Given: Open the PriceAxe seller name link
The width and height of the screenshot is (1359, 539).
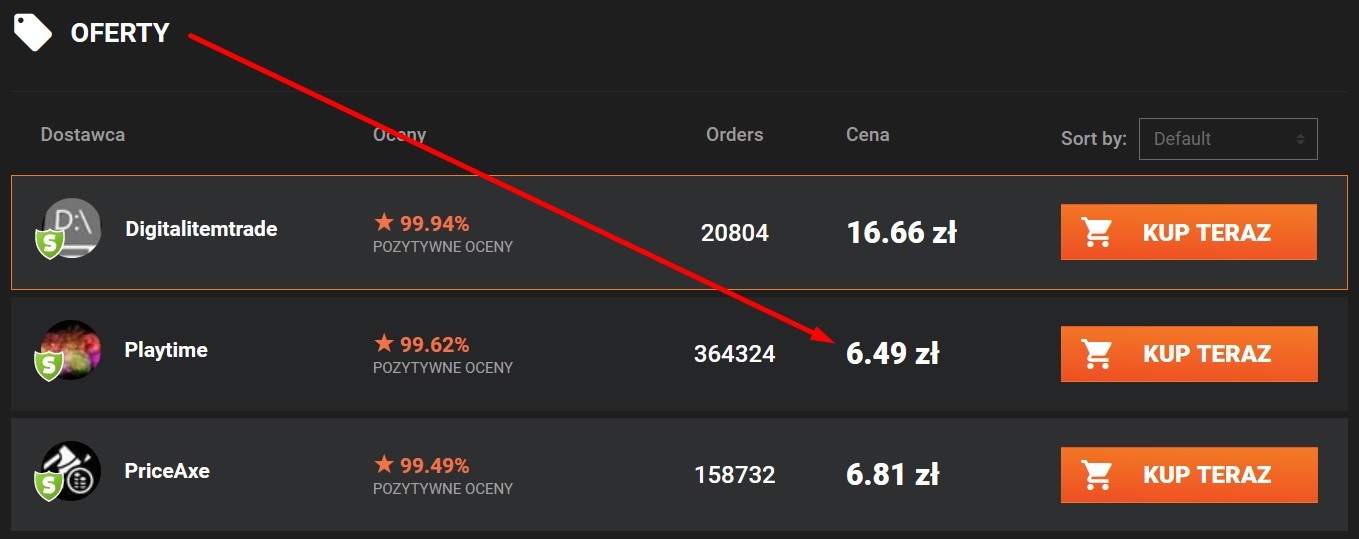Looking at the screenshot, I should pos(167,471).
